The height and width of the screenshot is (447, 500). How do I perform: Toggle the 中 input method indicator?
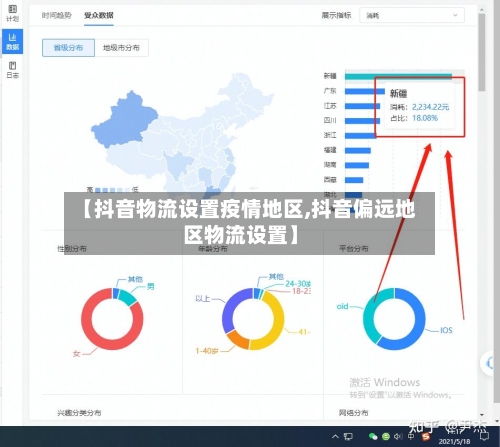tap(411, 436)
